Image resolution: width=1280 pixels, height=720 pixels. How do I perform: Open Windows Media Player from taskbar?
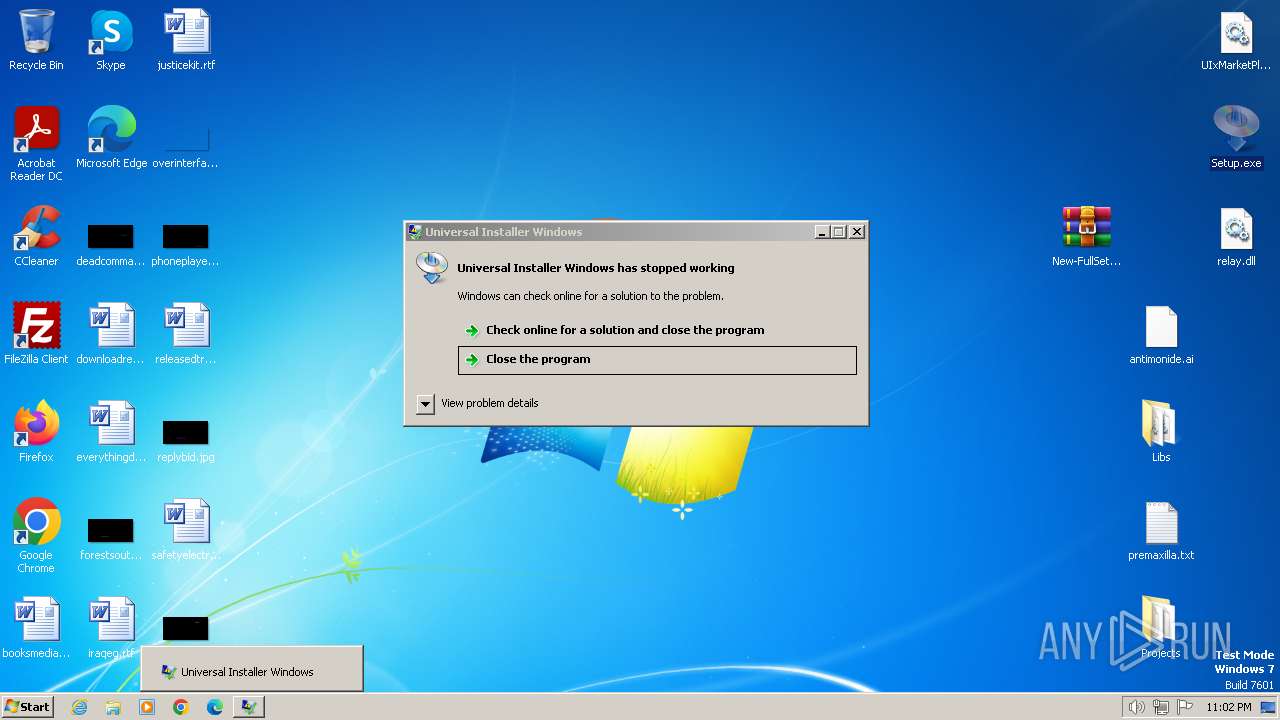[x=147, y=707]
